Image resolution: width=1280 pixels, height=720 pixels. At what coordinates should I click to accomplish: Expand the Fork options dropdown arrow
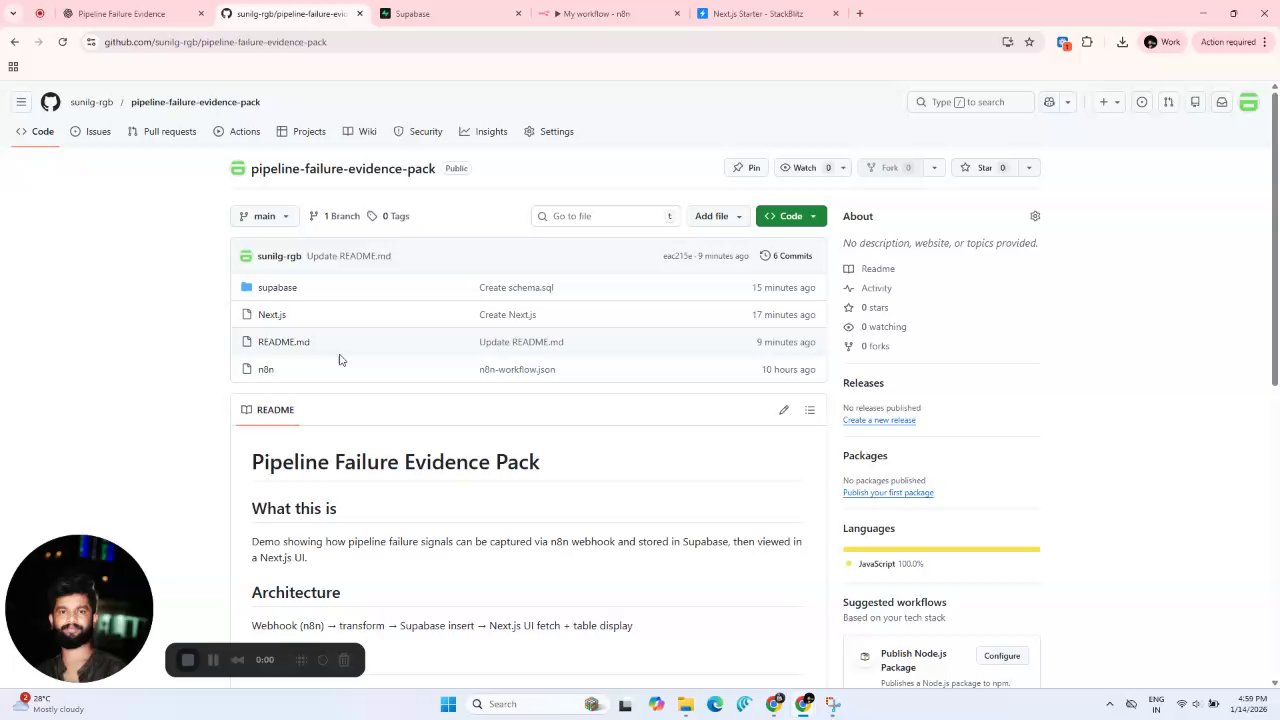(934, 168)
